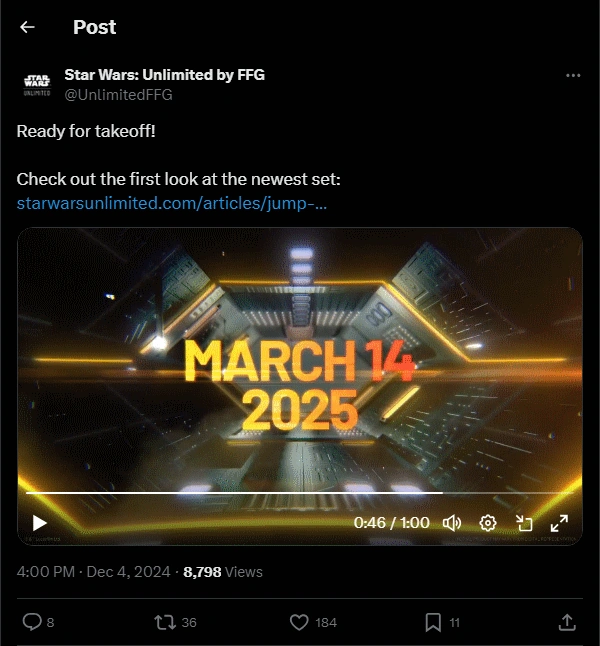Open the Star Wars: Unlimited by FFG profile name
Viewport: 600px width, 646px height.
click(x=164, y=75)
